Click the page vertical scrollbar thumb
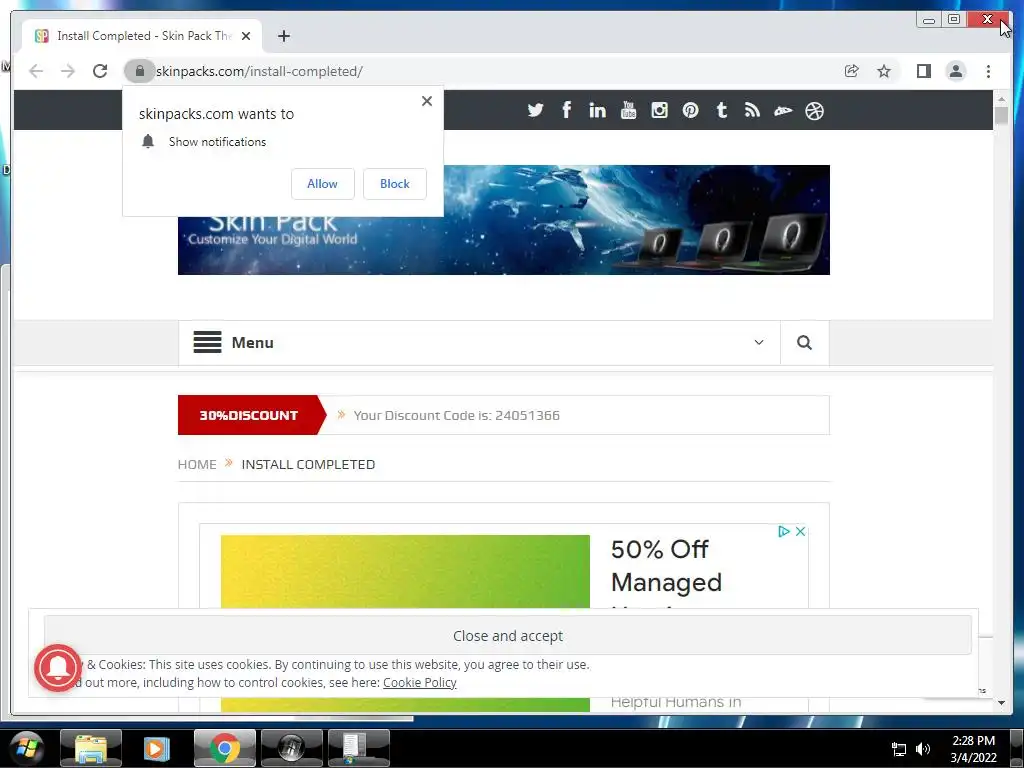 point(1001,116)
